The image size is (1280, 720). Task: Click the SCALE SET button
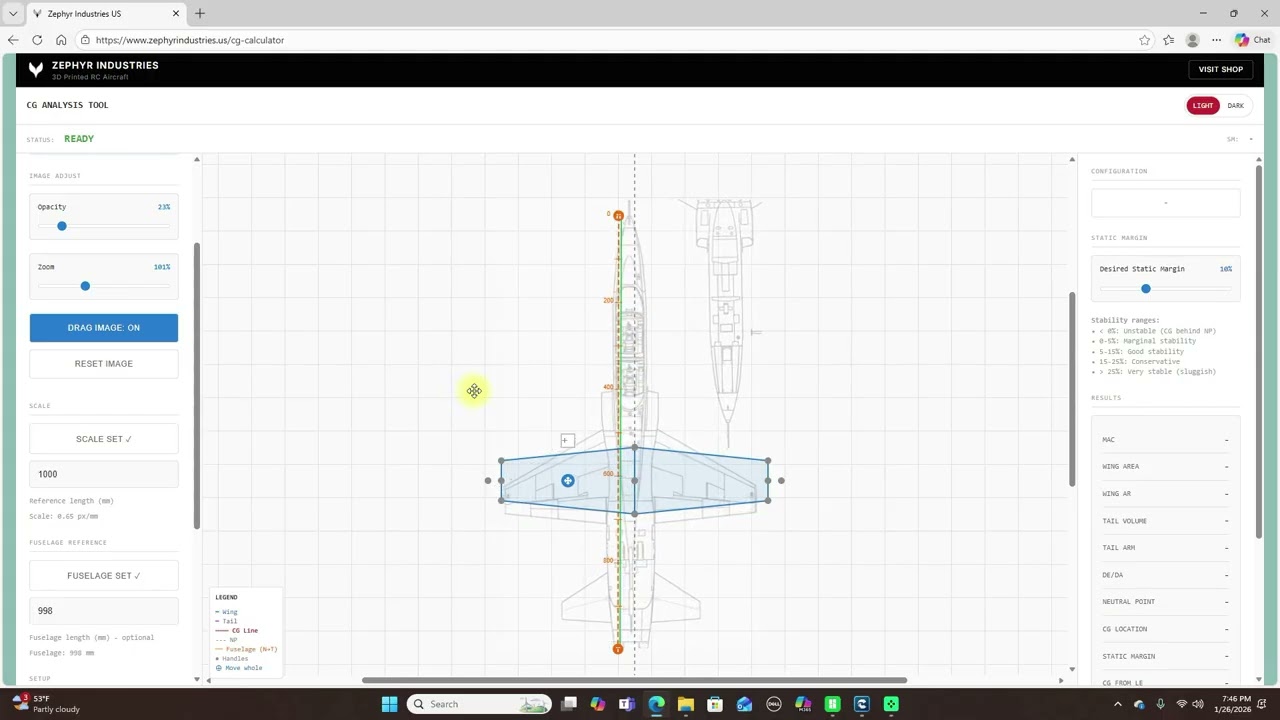tap(104, 439)
